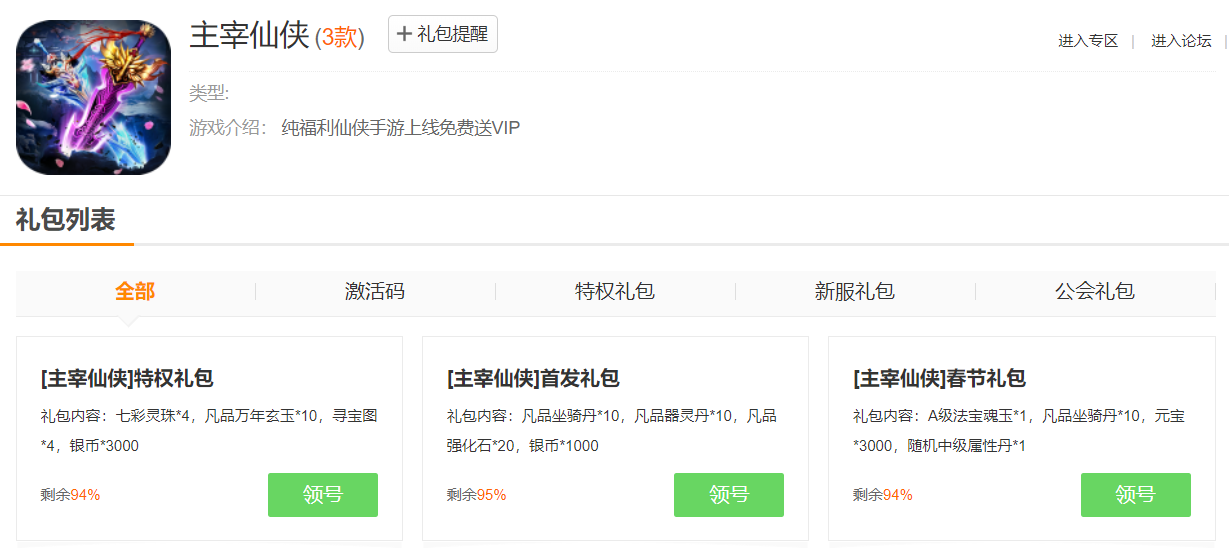The height and width of the screenshot is (552, 1229).
Task: Click the 剩余95% indicator on 首发礼包
Action: point(476,495)
